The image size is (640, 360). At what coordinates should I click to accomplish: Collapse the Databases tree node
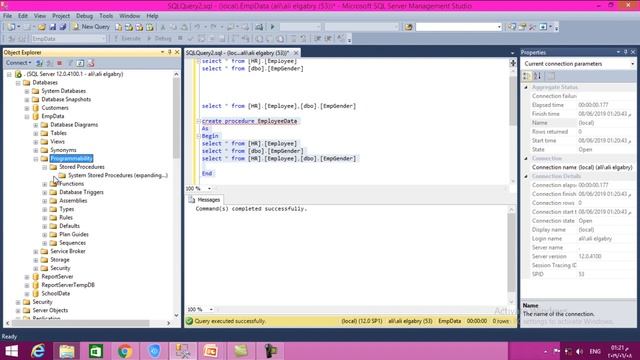tap(18, 82)
